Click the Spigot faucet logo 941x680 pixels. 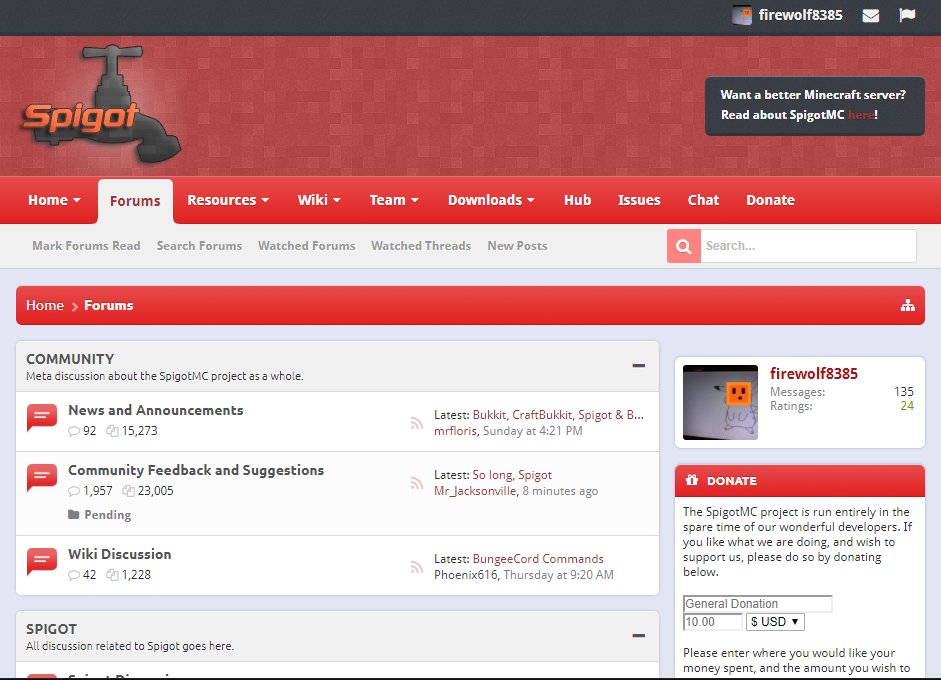tap(100, 104)
